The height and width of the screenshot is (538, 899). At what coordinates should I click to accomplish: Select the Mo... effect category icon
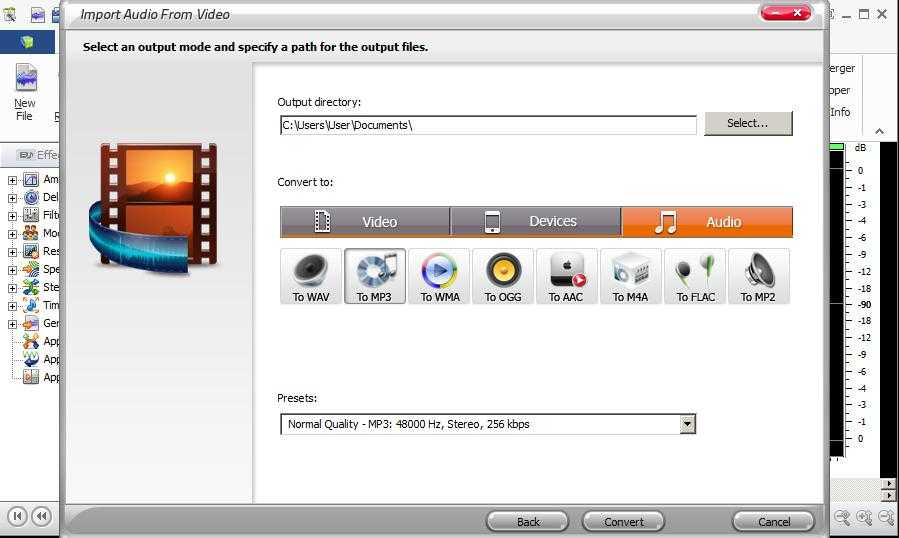tap(31, 233)
